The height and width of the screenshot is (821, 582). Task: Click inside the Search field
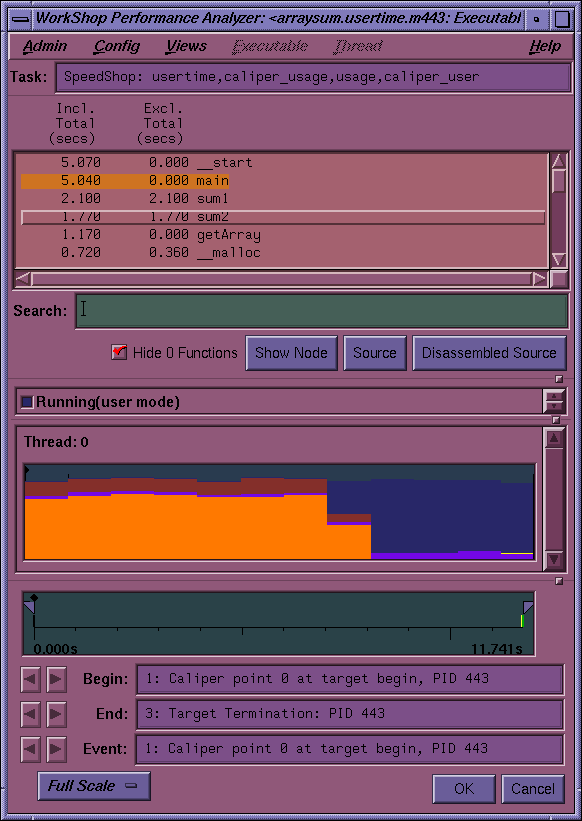(x=321, y=311)
